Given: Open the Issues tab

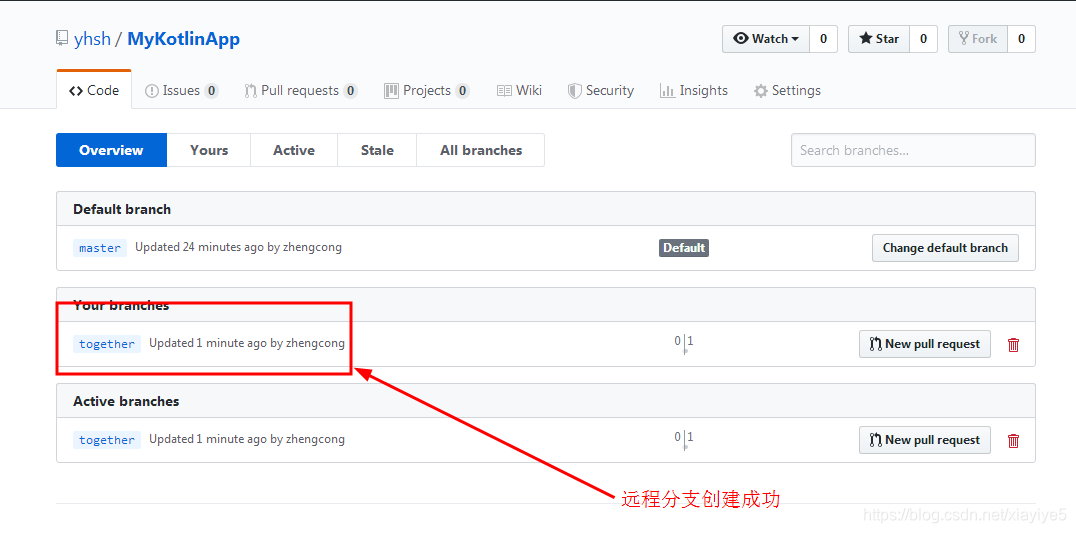Looking at the screenshot, I should tap(182, 91).
